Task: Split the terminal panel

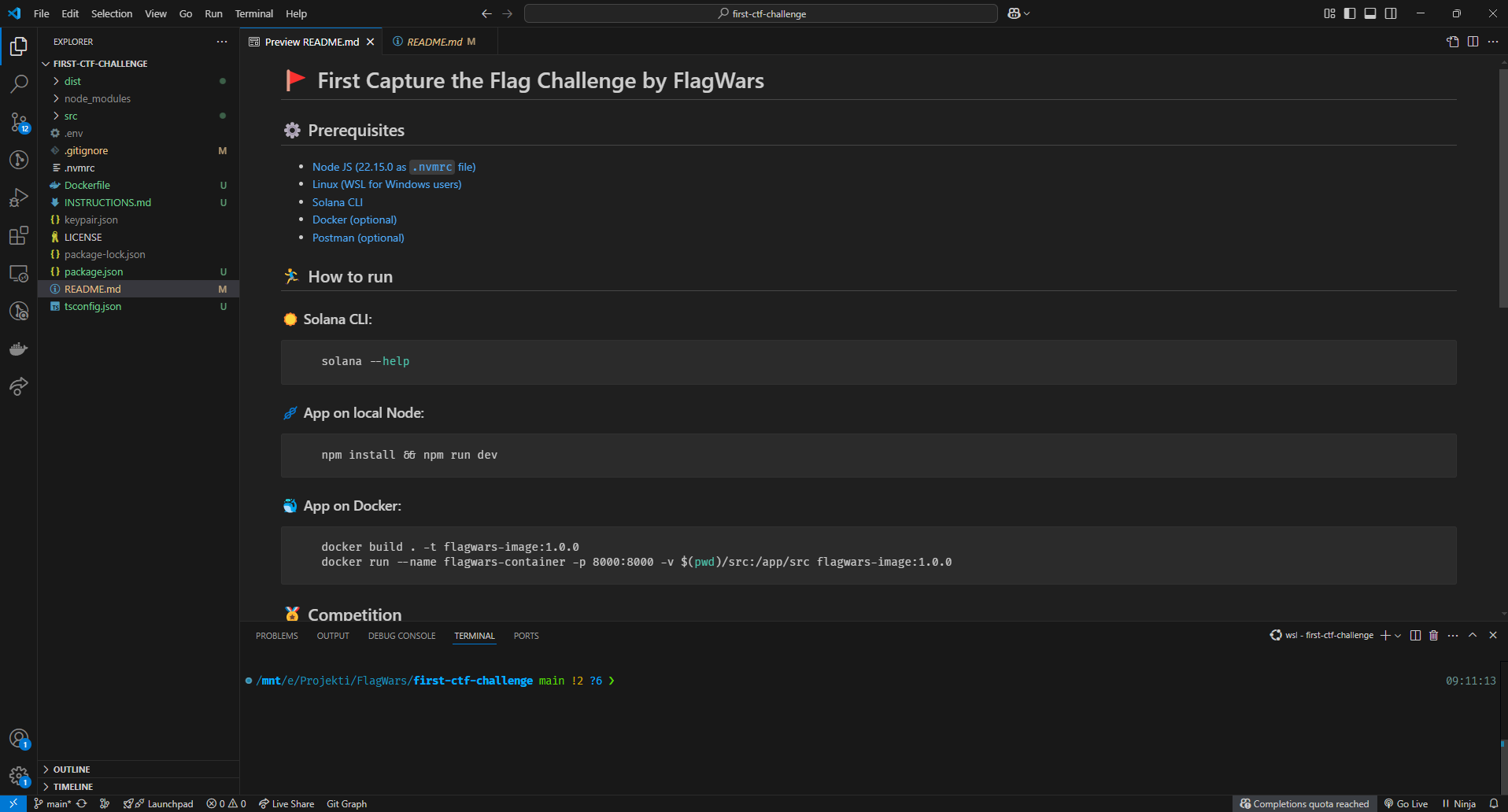Action: tap(1415, 635)
